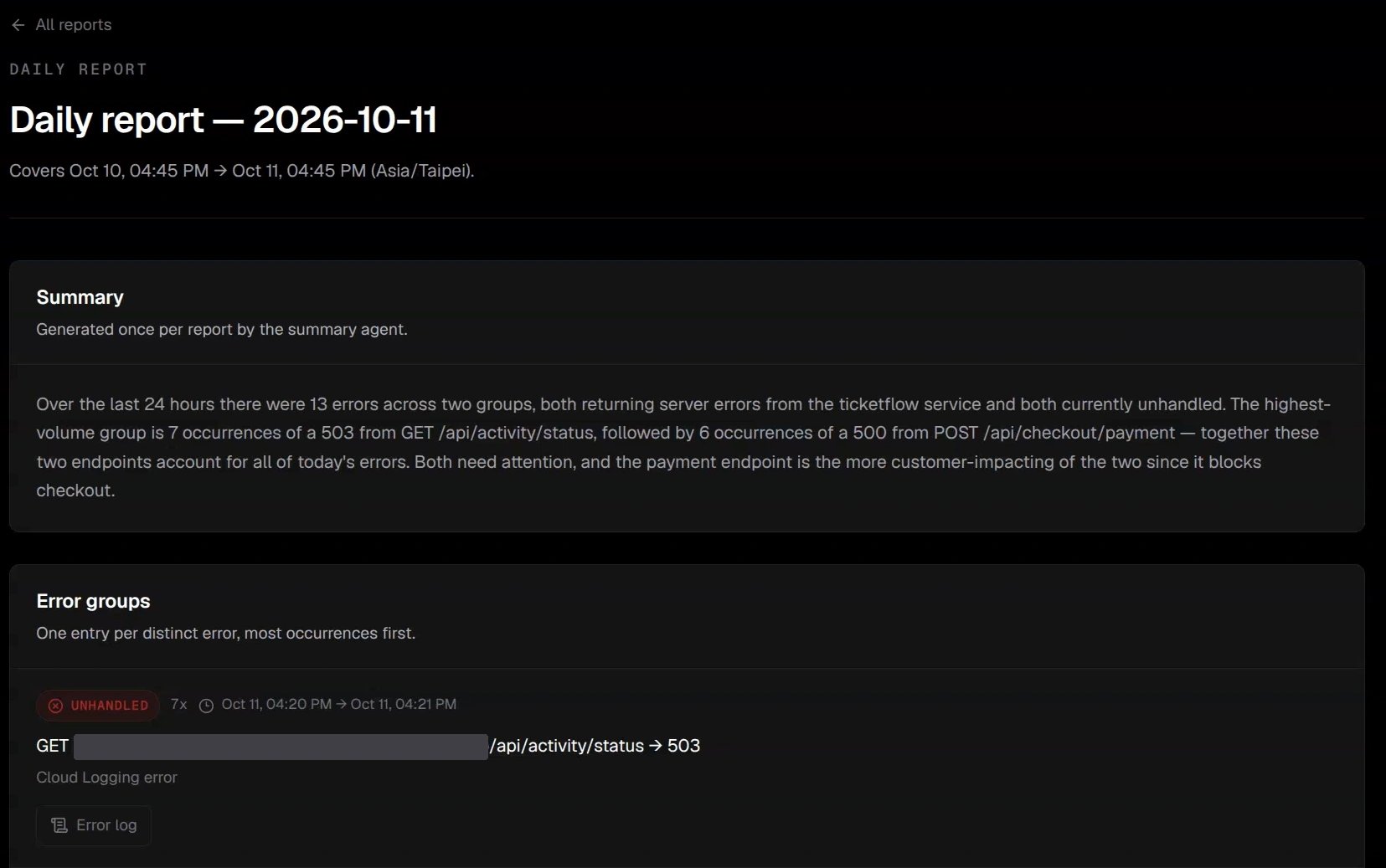The width and height of the screenshot is (1386, 868).
Task: Click the clock icon beside the timestamps
Action: [x=206, y=706]
